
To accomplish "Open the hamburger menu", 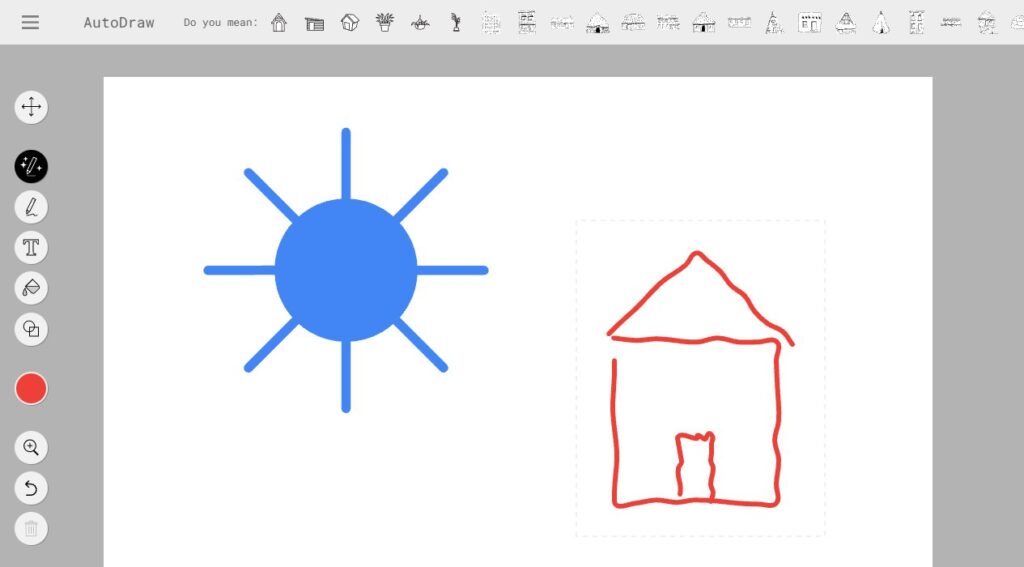I will pos(30,22).
